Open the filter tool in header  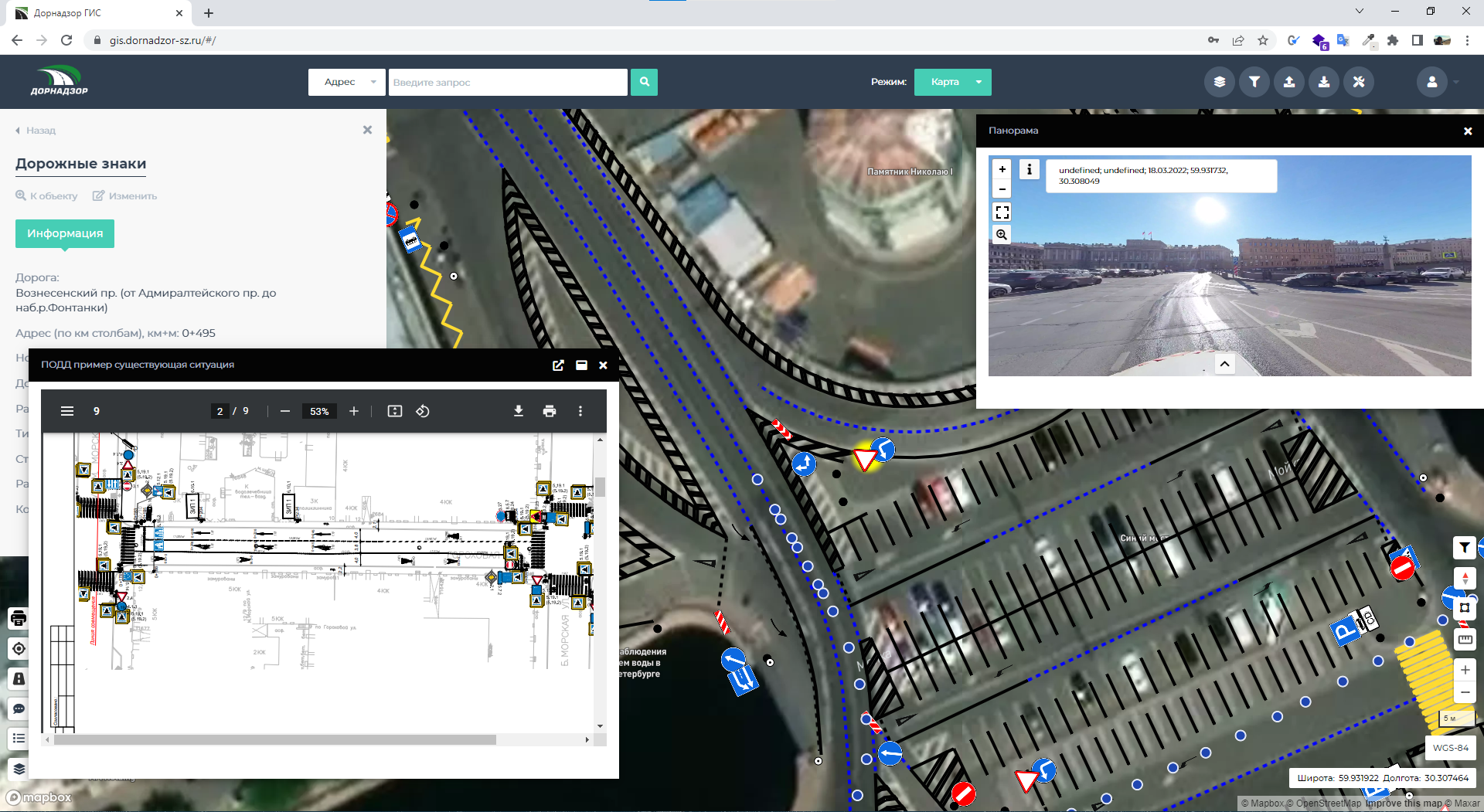point(1254,82)
